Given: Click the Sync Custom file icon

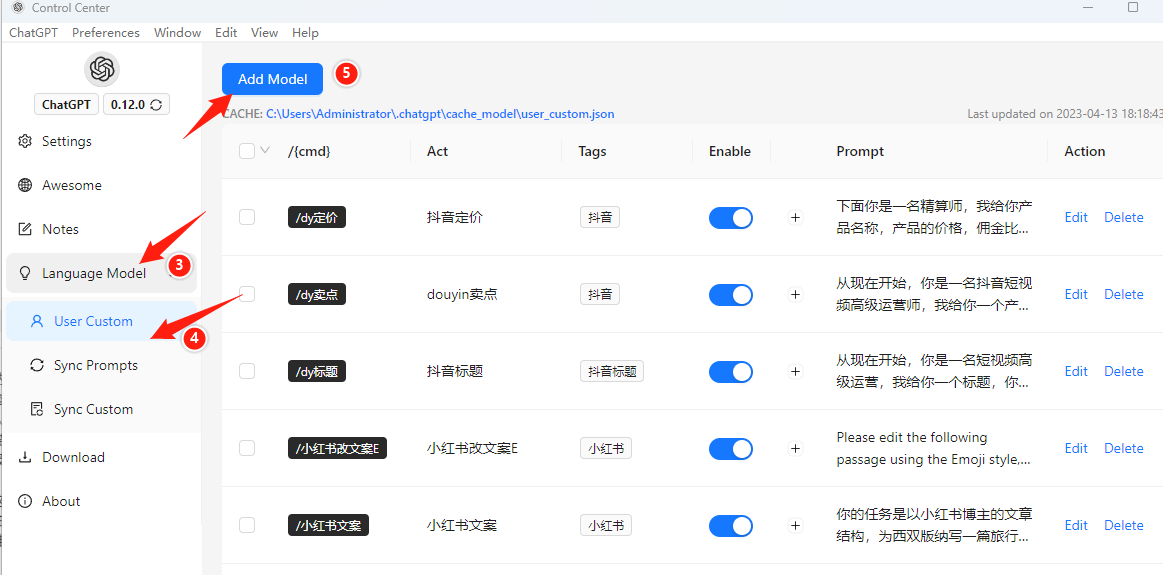Looking at the screenshot, I should click(x=37, y=409).
